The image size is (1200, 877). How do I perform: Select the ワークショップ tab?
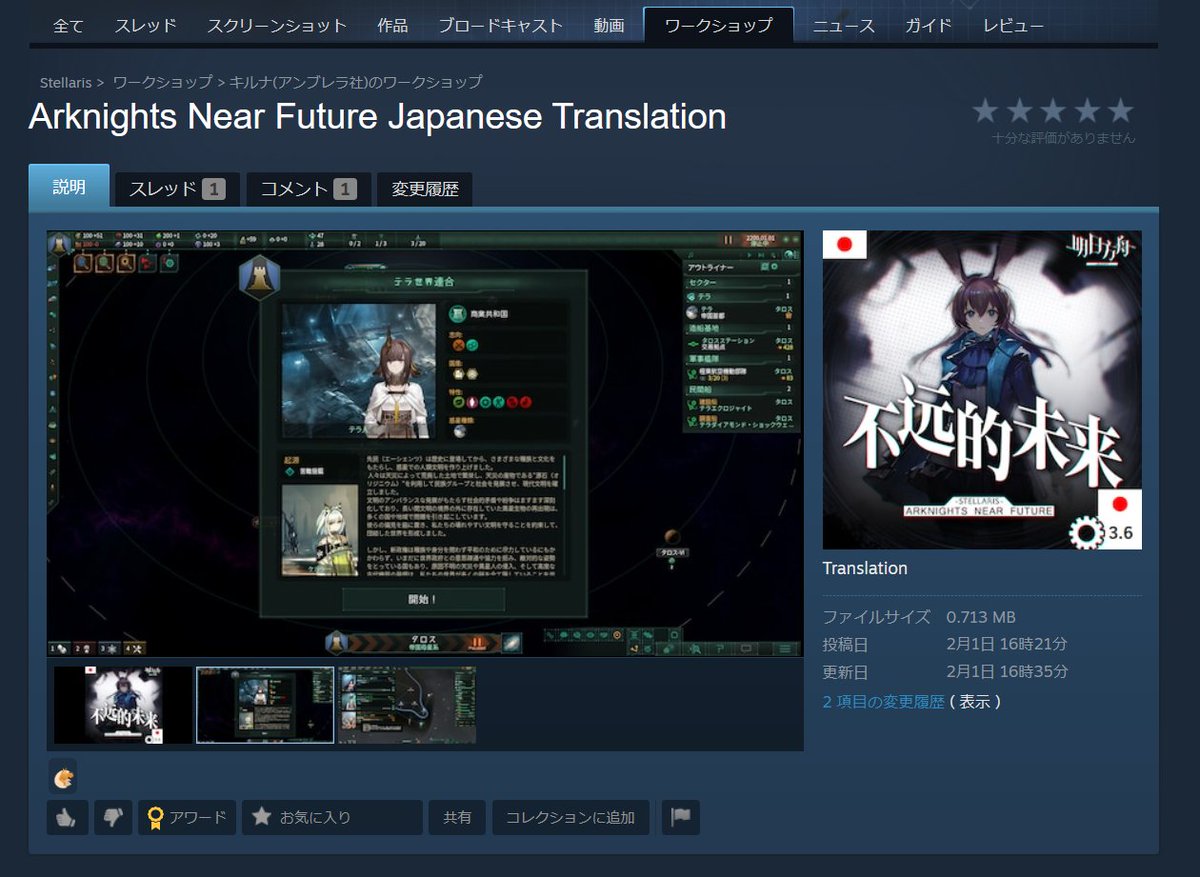[x=718, y=26]
